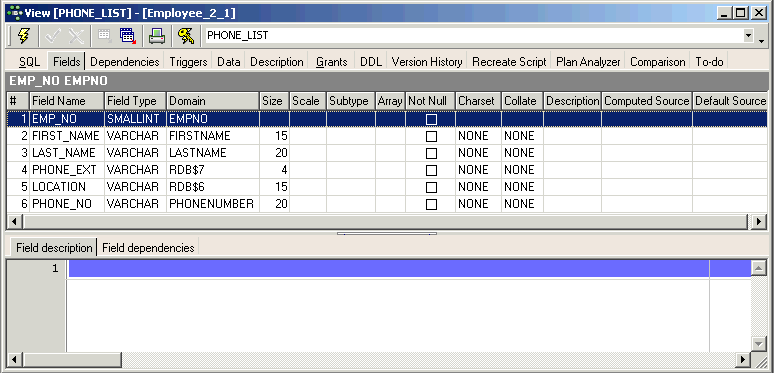Select the Field description tab
Screen dimensions: 774x373
pos(54,247)
